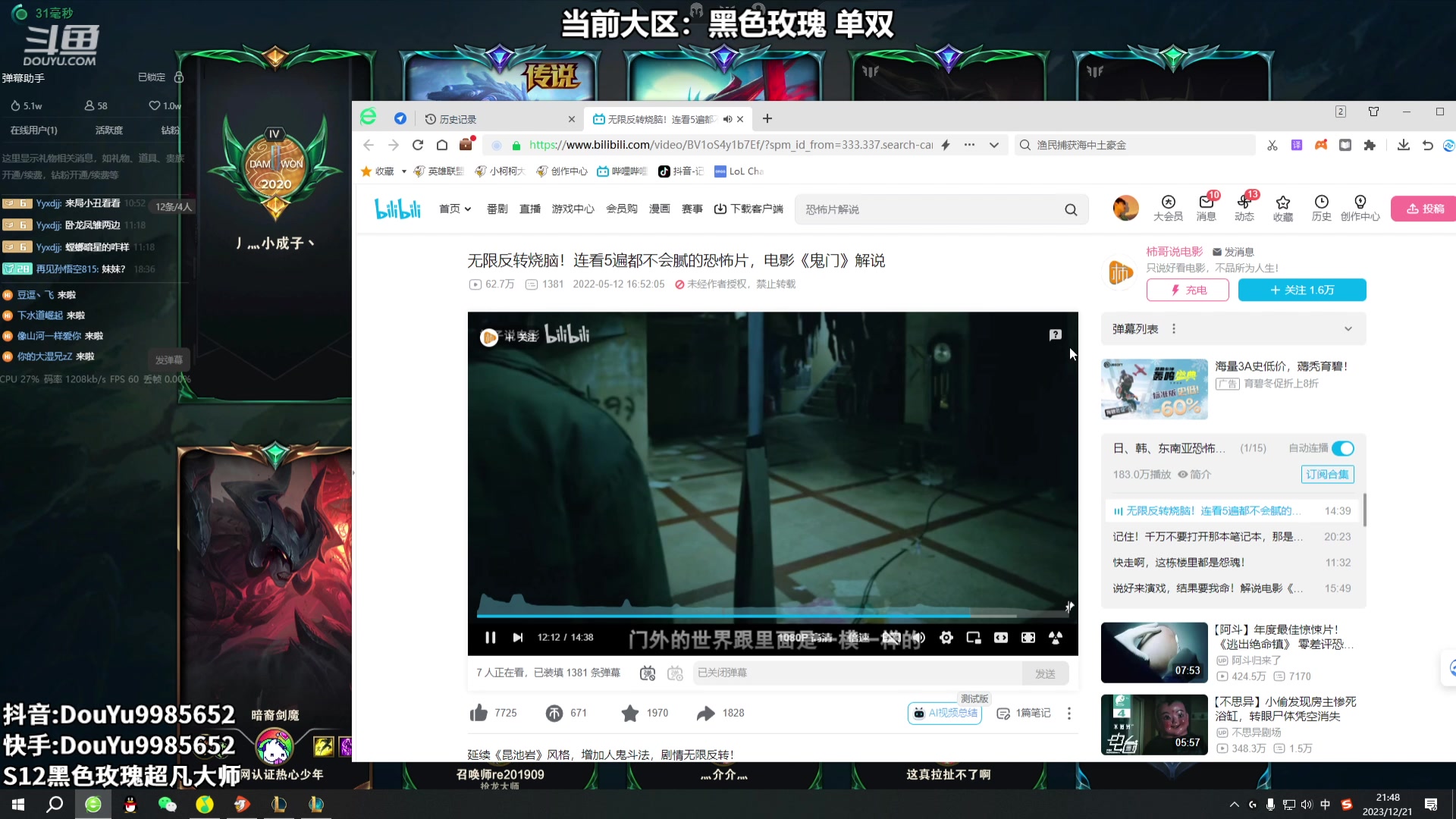Expand the 收藏 bookmarks dropdown arrow

403,171
